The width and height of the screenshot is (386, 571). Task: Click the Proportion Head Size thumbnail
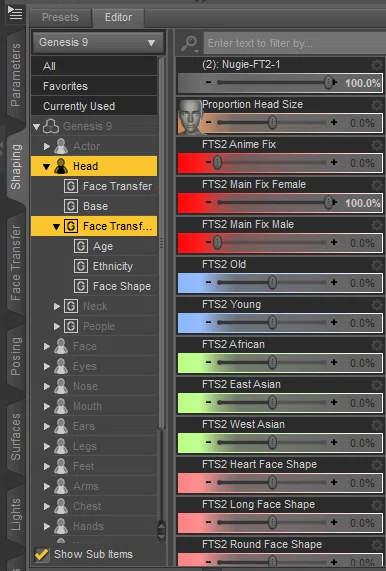190,117
